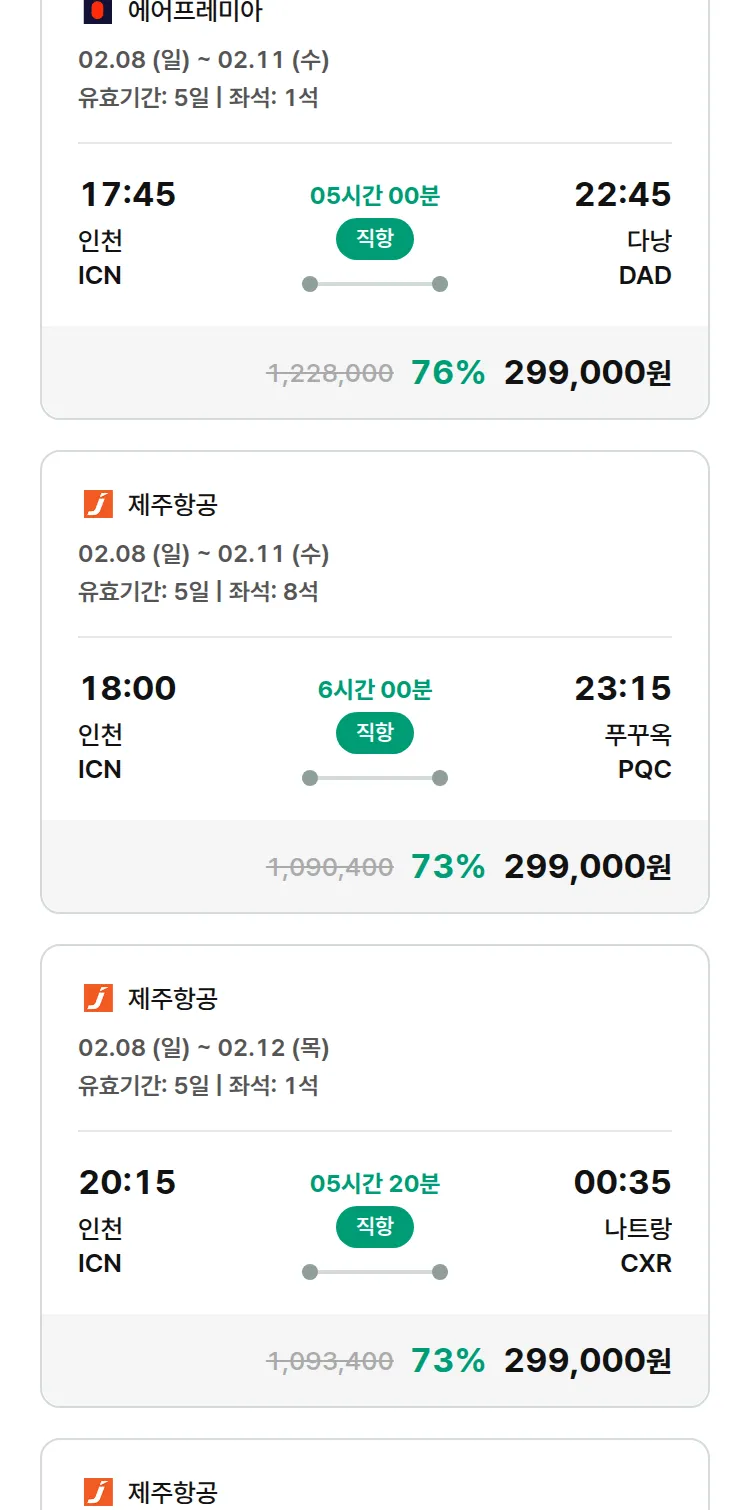Viewport: 750px width, 1510px height.
Task: Click the direct flight badge for Nha Trang
Action: (374, 1227)
